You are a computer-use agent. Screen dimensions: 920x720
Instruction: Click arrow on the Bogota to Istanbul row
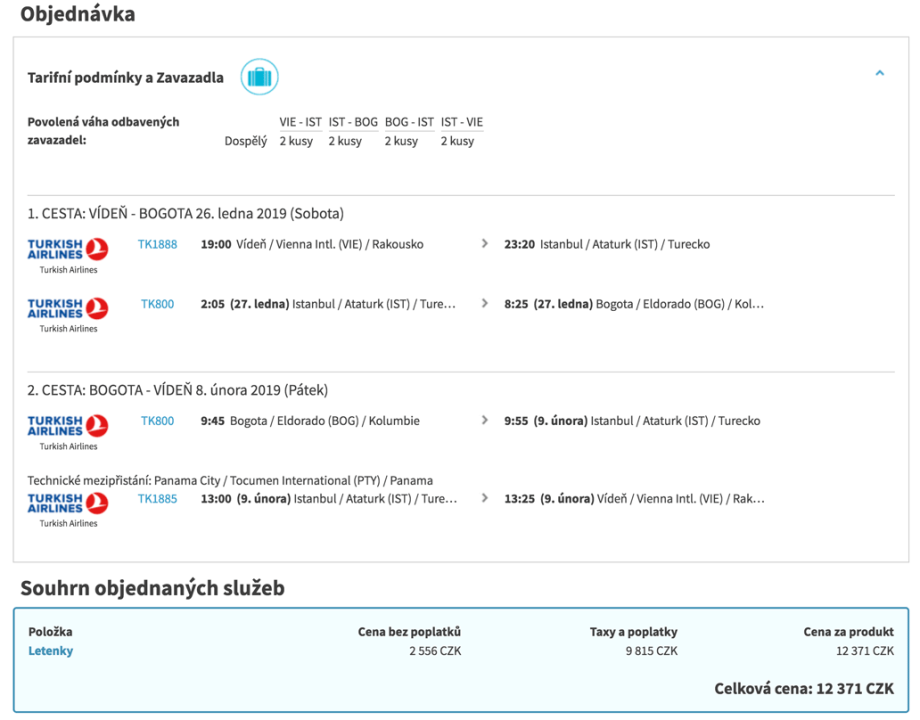485,421
